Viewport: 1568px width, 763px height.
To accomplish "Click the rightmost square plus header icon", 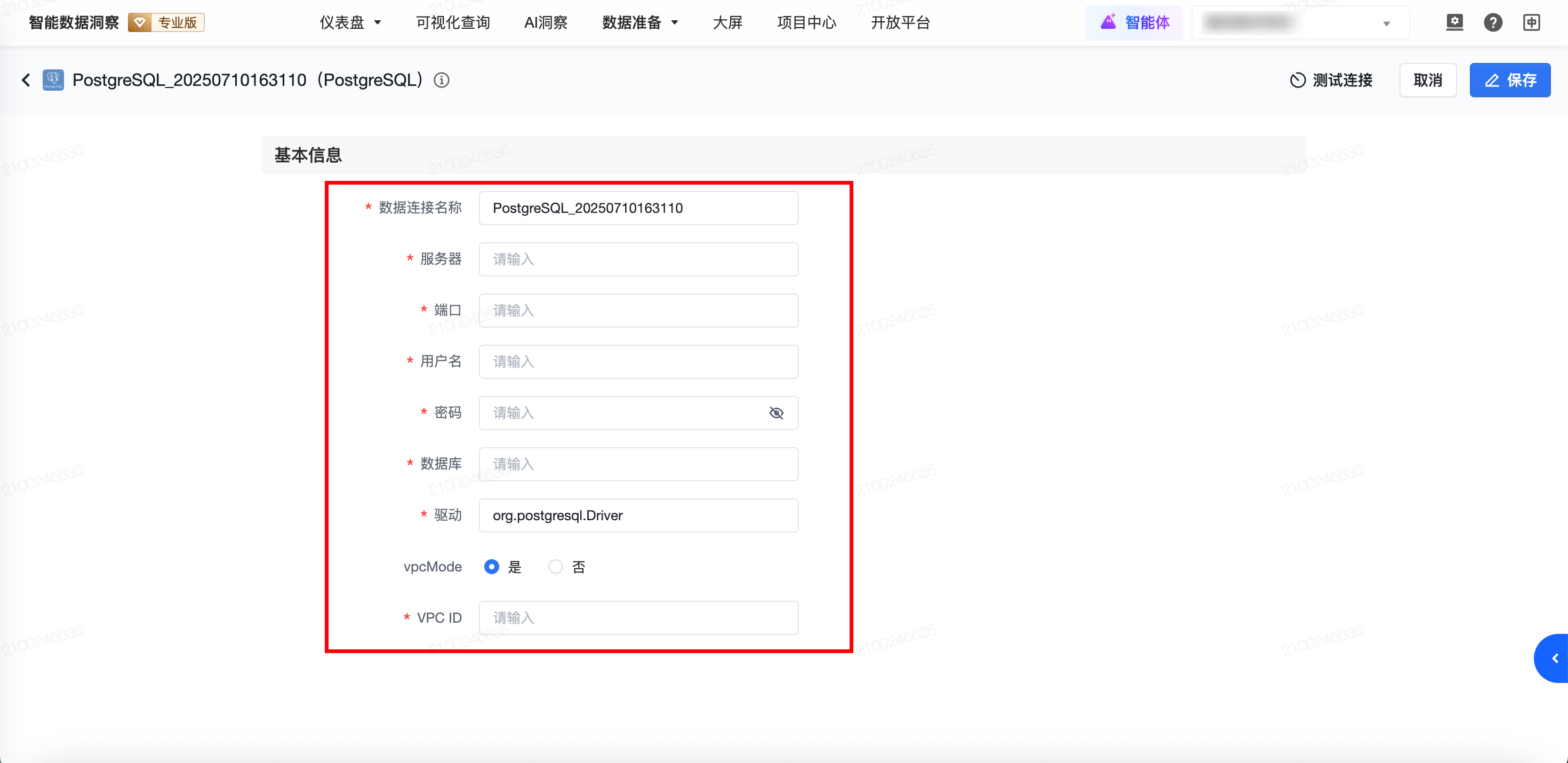I will [x=1532, y=22].
